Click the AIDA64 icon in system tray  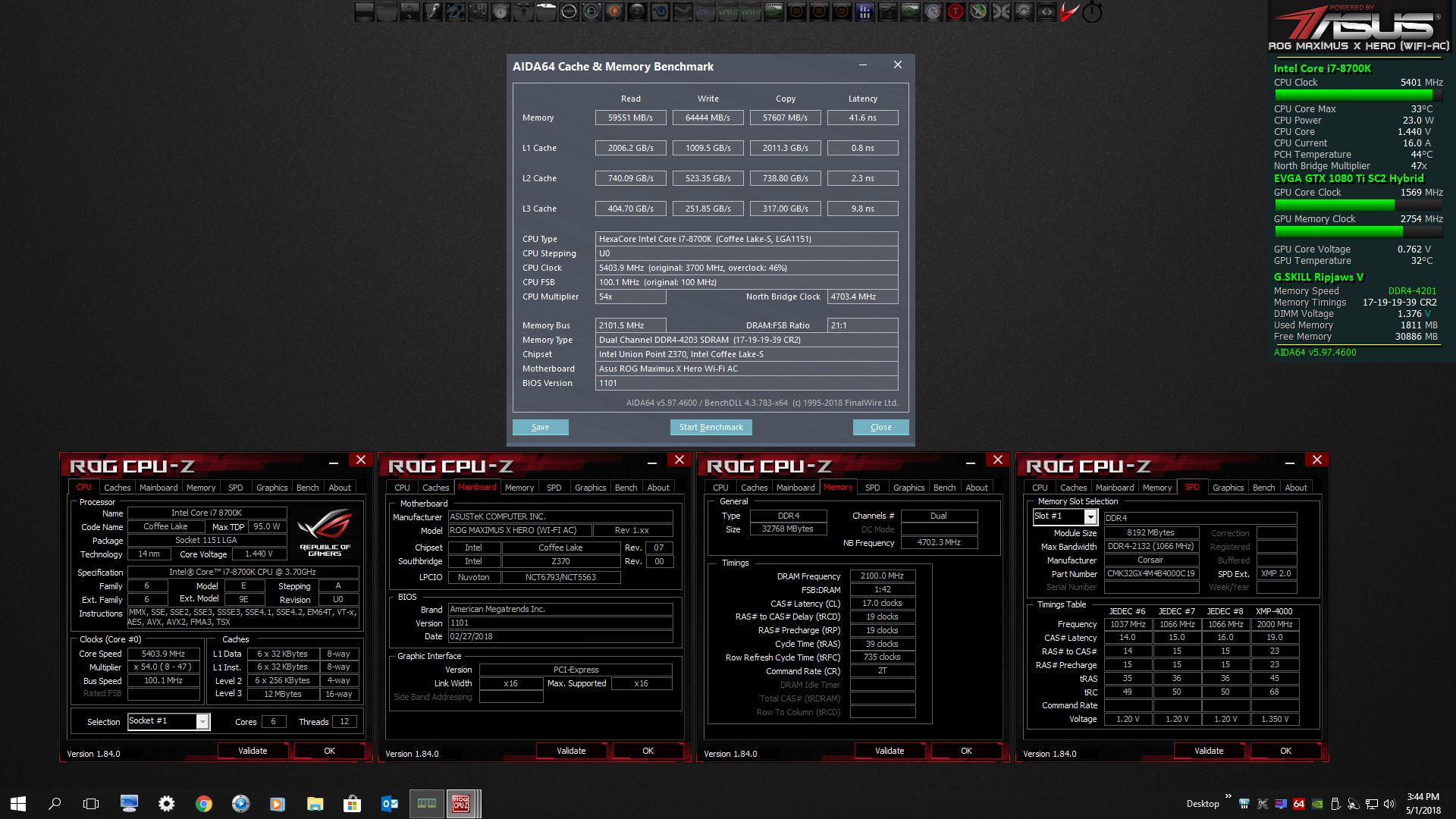click(1299, 804)
